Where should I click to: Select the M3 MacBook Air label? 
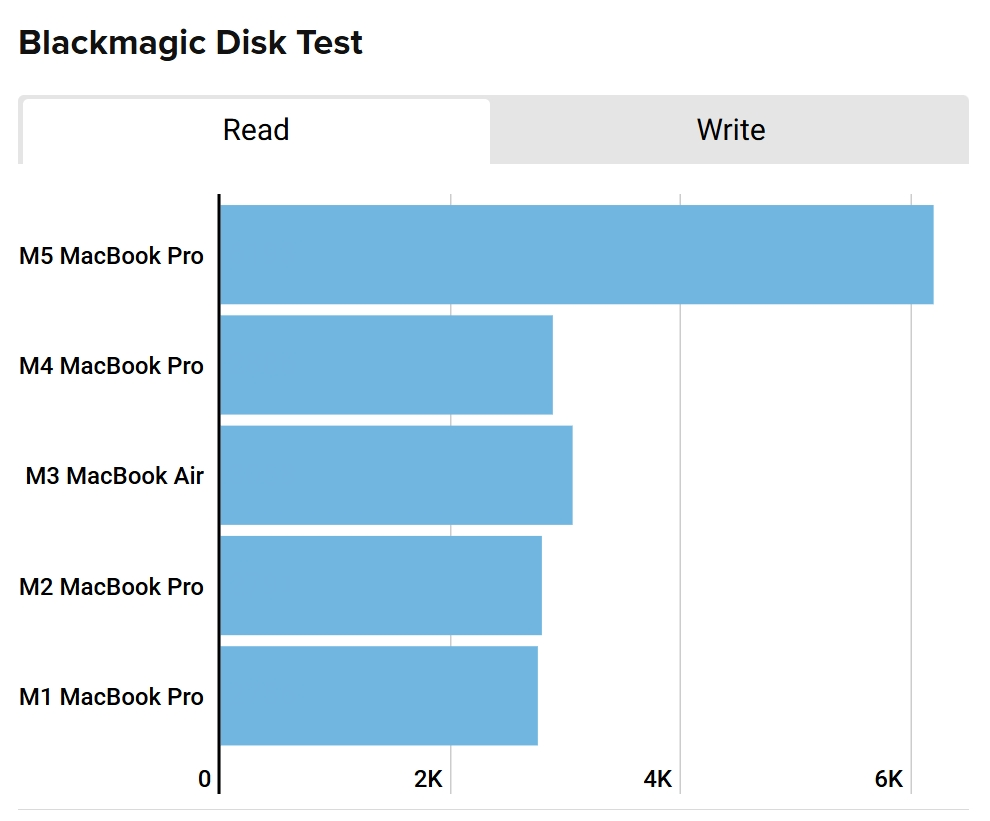(114, 476)
